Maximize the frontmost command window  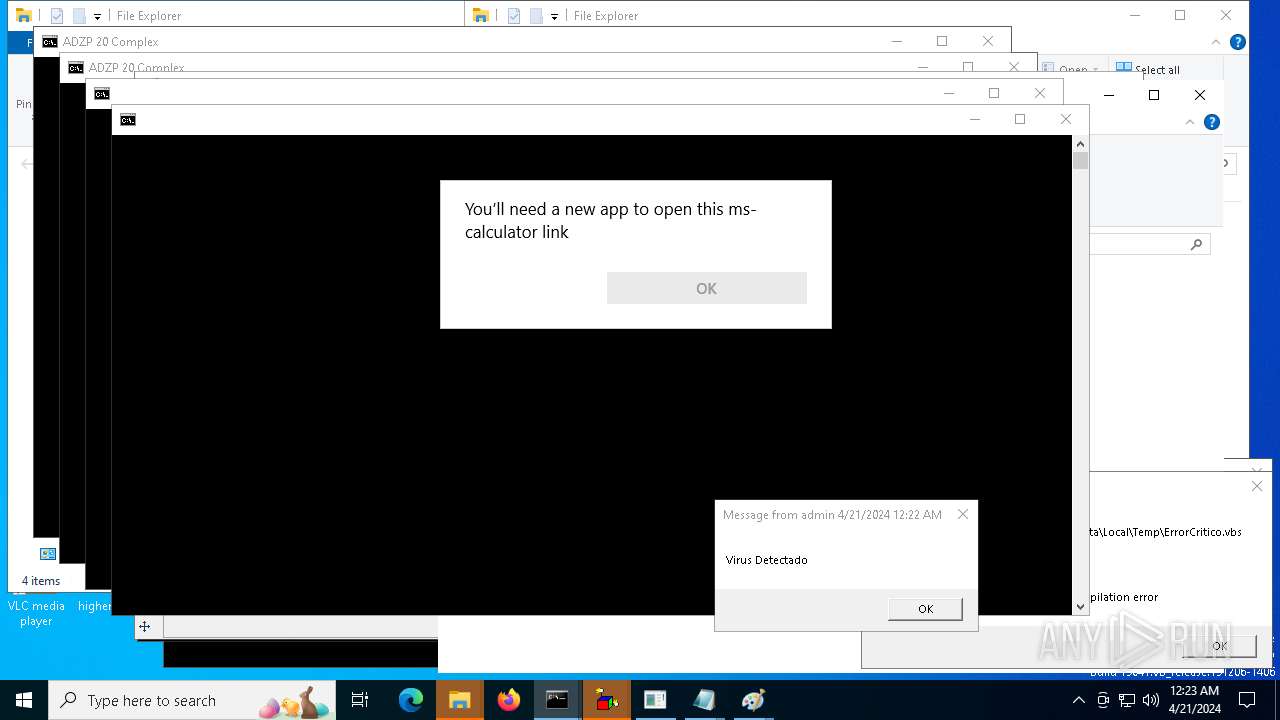(x=1020, y=119)
